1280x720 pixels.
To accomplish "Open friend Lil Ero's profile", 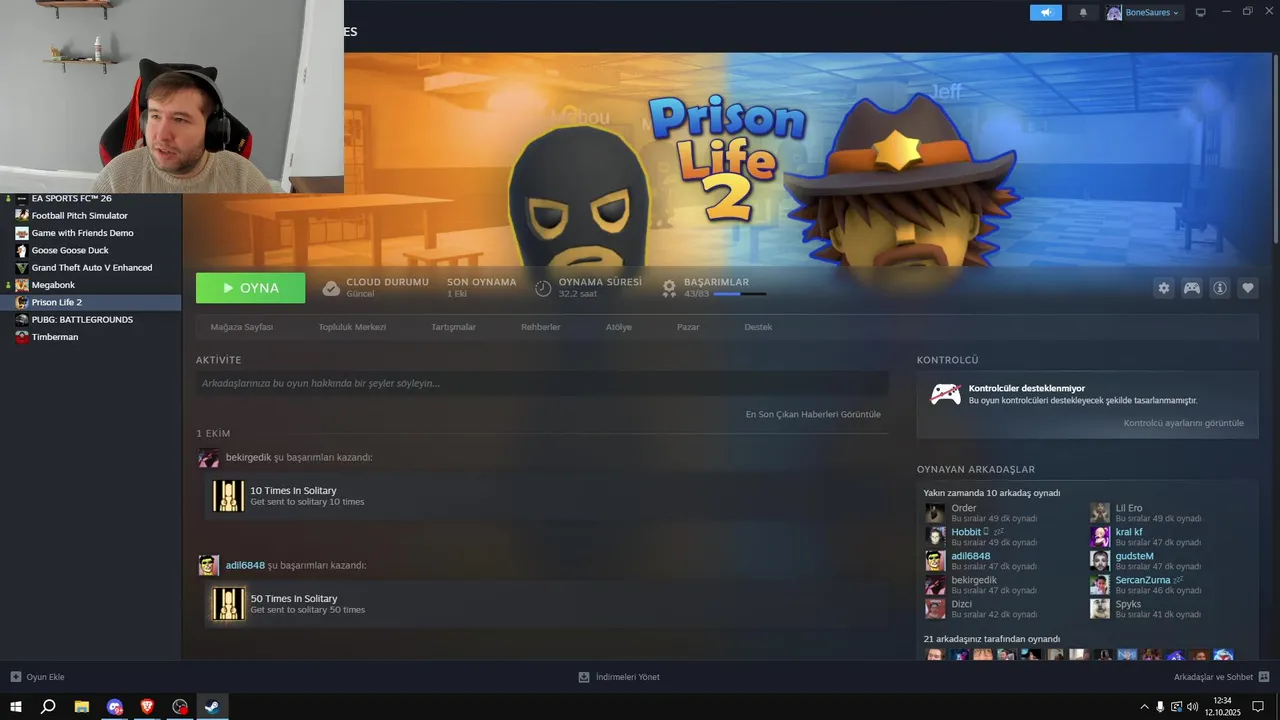I will (1129, 508).
